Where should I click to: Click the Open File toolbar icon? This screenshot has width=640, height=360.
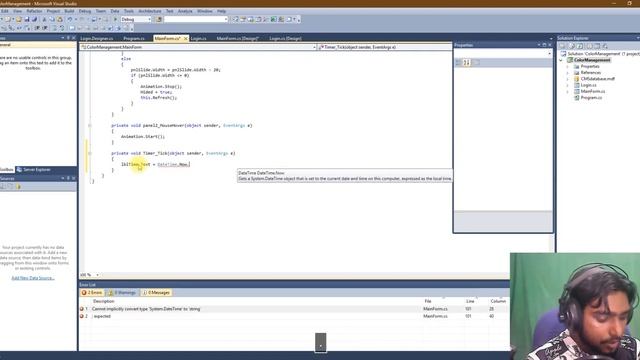[x=19, y=19]
